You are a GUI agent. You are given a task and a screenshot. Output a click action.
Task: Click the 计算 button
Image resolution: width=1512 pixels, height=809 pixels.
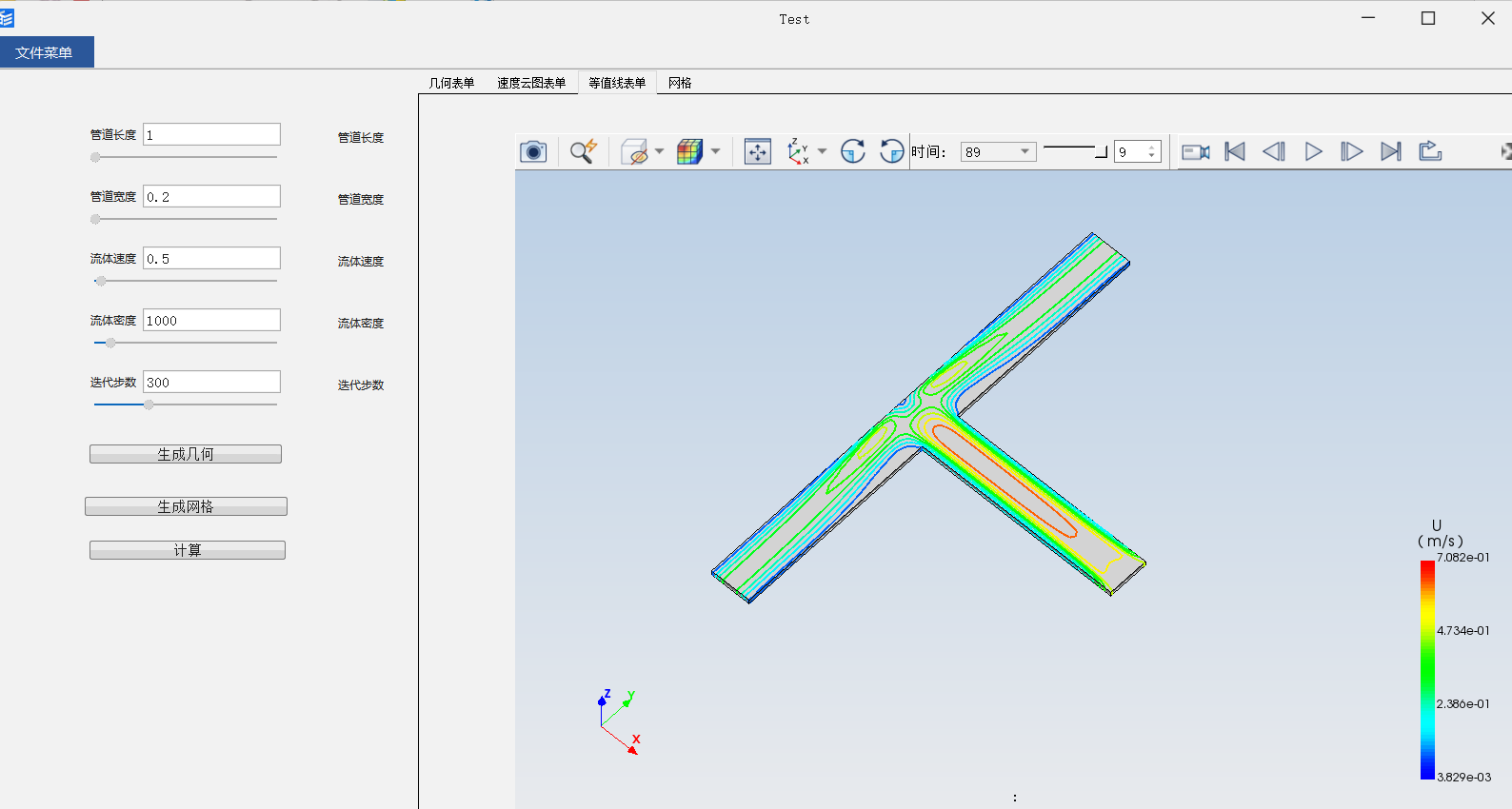tap(188, 550)
